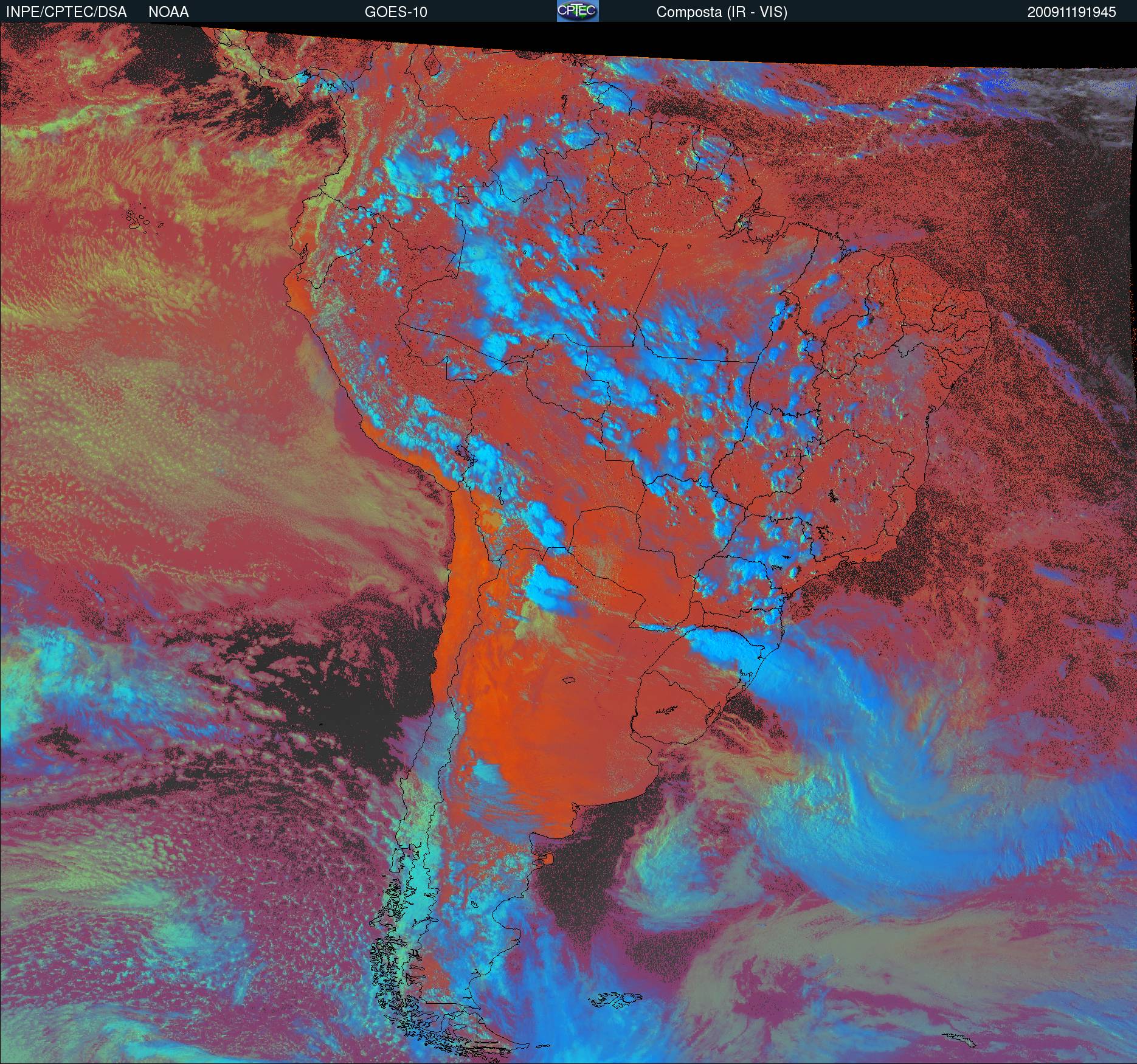The width and height of the screenshot is (1137, 1064).
Task: Select the 200911191945 timestamp
Action: 1072,12
